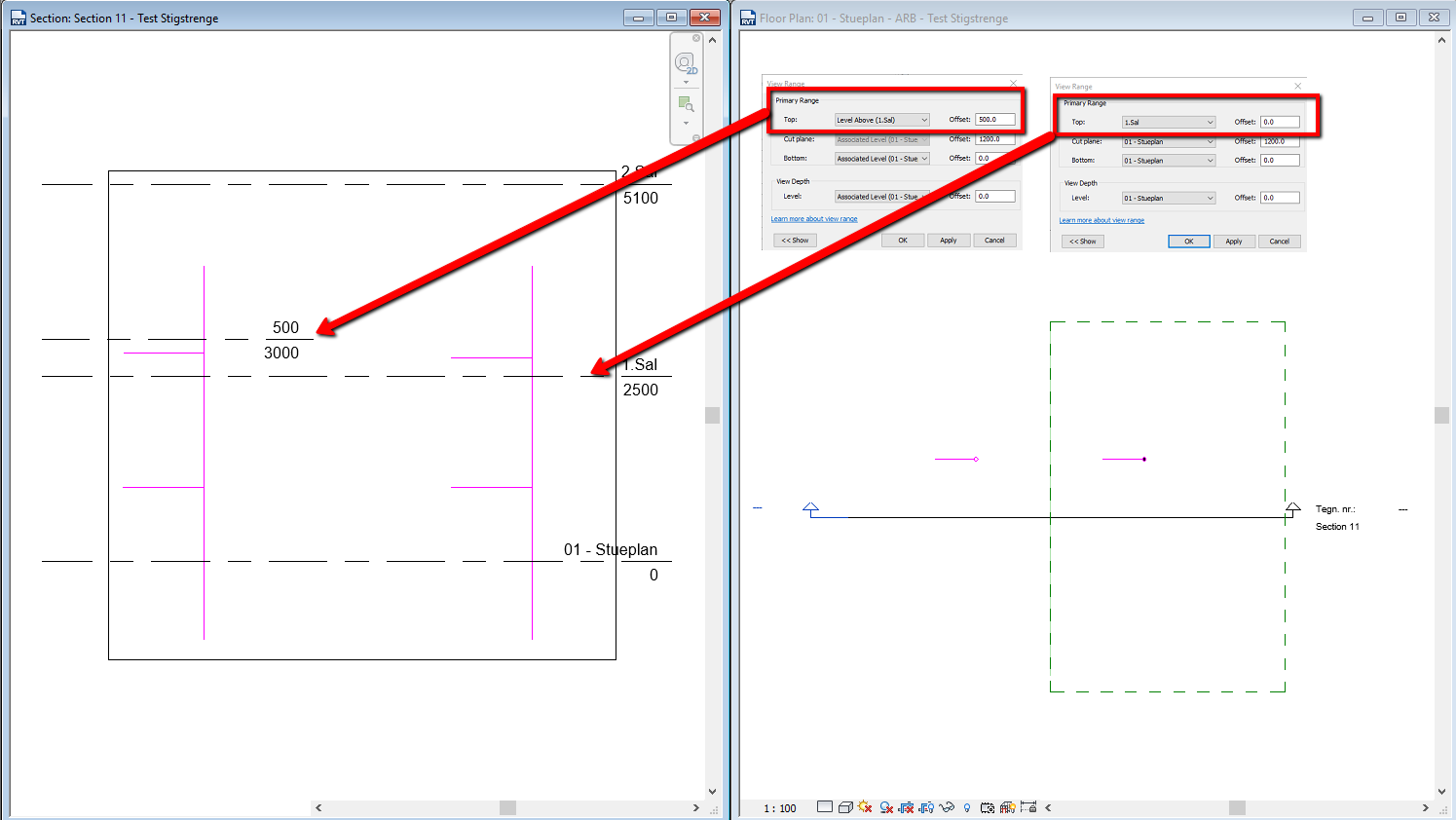Open the Visual Style cube icon
The width and height of the screenshot is (1456, 820).
845,807
